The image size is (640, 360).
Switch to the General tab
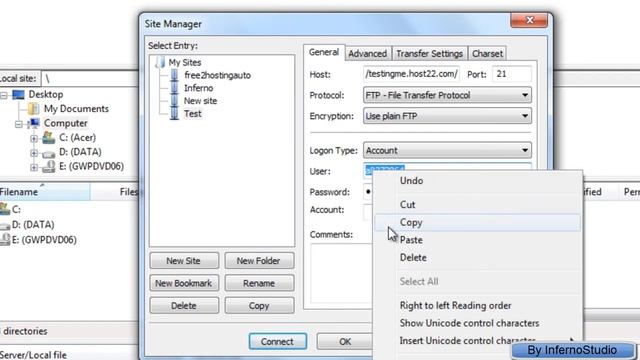(324, 52)
